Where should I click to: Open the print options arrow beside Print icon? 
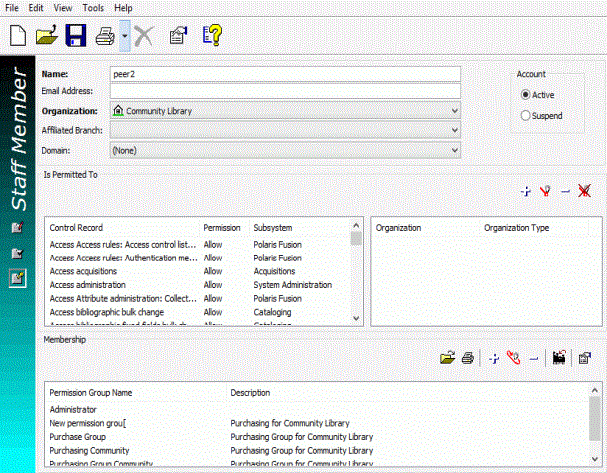(123, 36)
